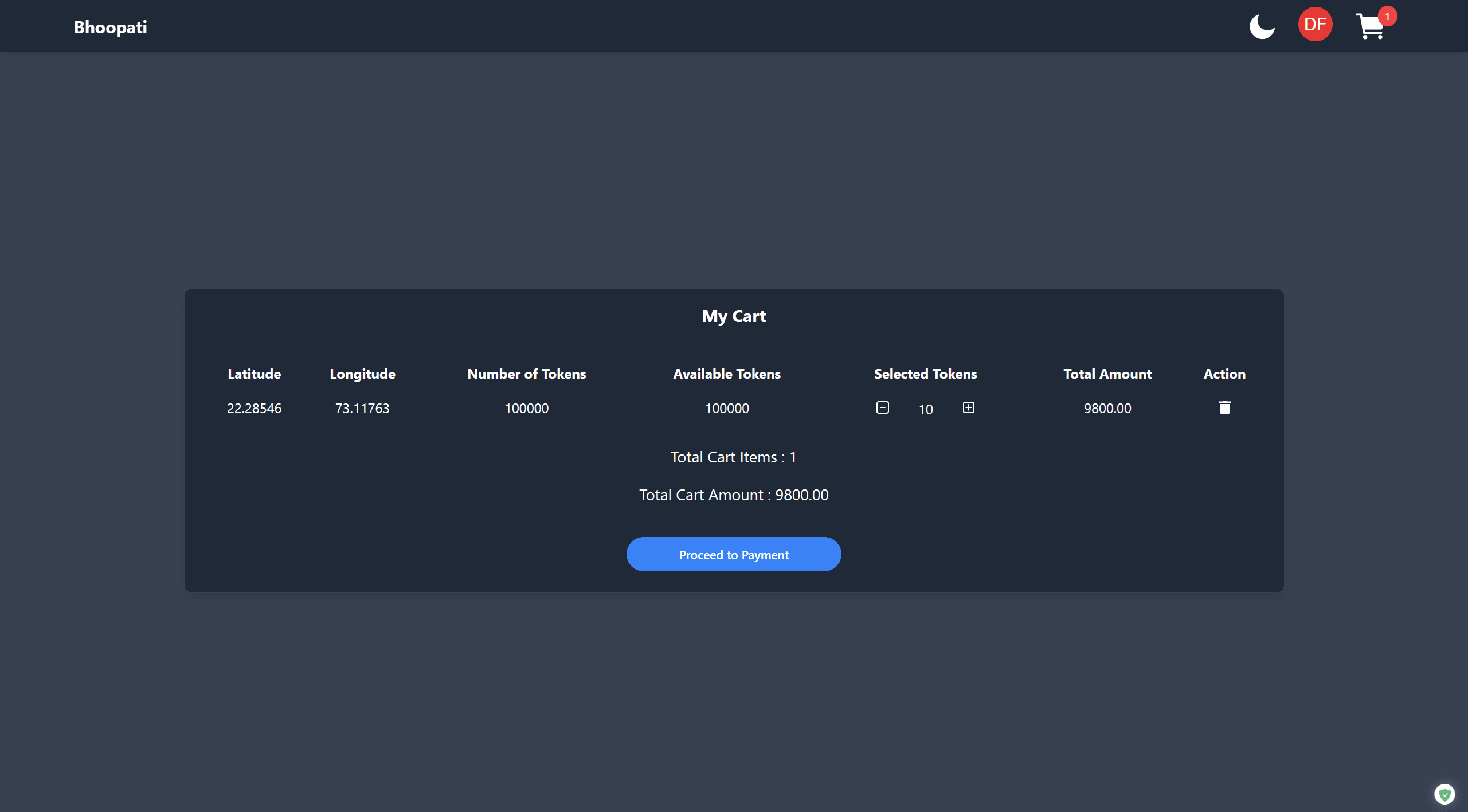Click the green shield icon
This screenshot has width=1468, height=812.
point(1444,794)
